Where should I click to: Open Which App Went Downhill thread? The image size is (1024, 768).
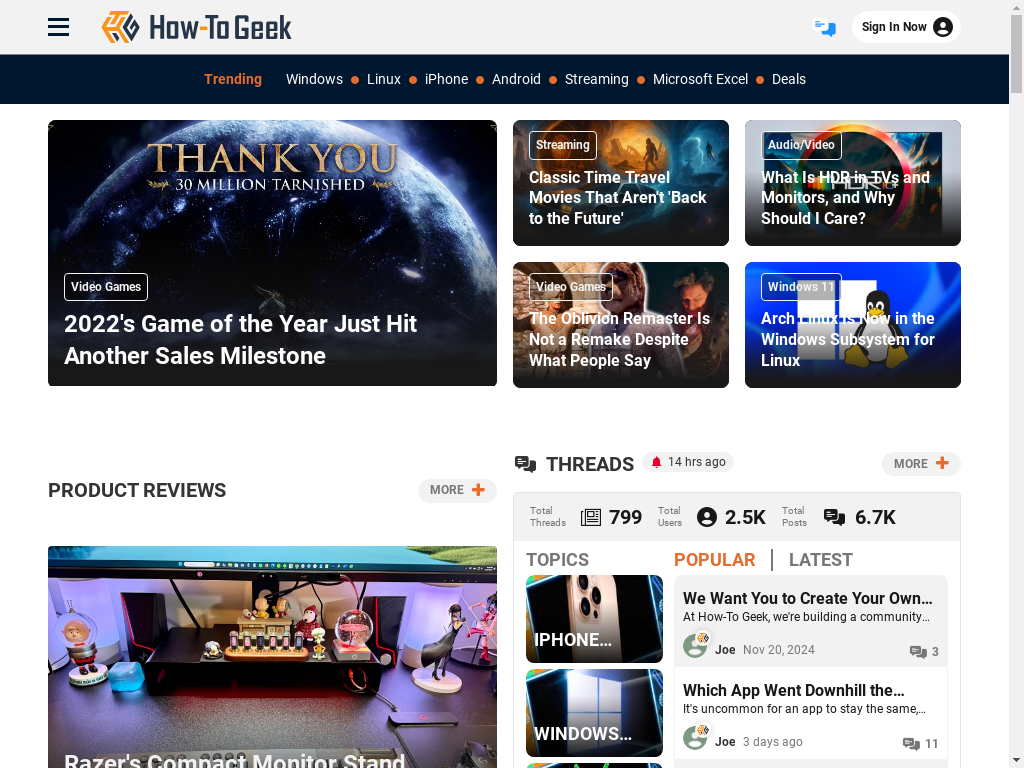793,690
